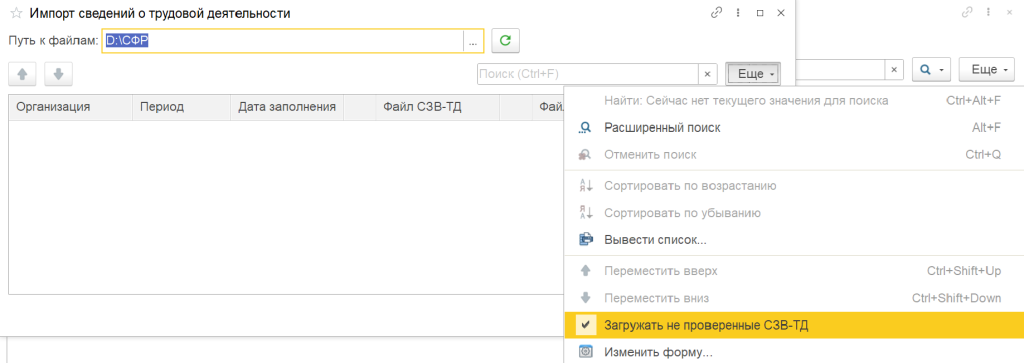Choose Сортировать по убыванию
This screenshot has height=363, width=1024.
click(x=794, y=213)
